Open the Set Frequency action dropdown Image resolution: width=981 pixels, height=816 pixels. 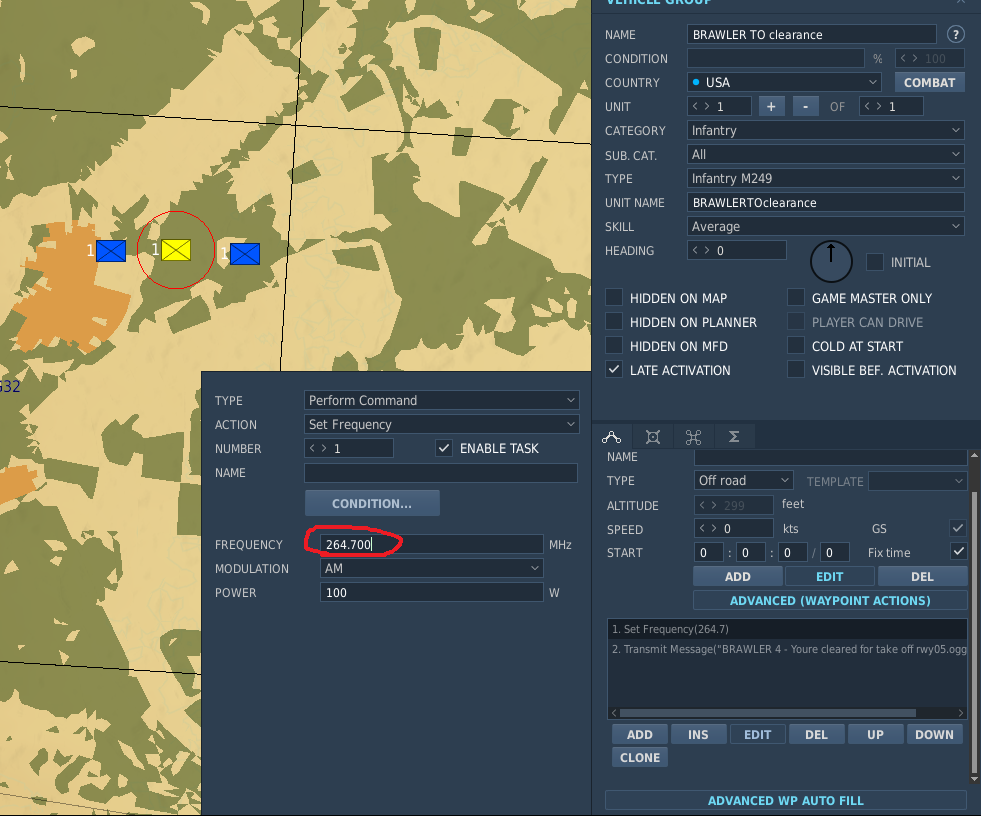(441, 424)
